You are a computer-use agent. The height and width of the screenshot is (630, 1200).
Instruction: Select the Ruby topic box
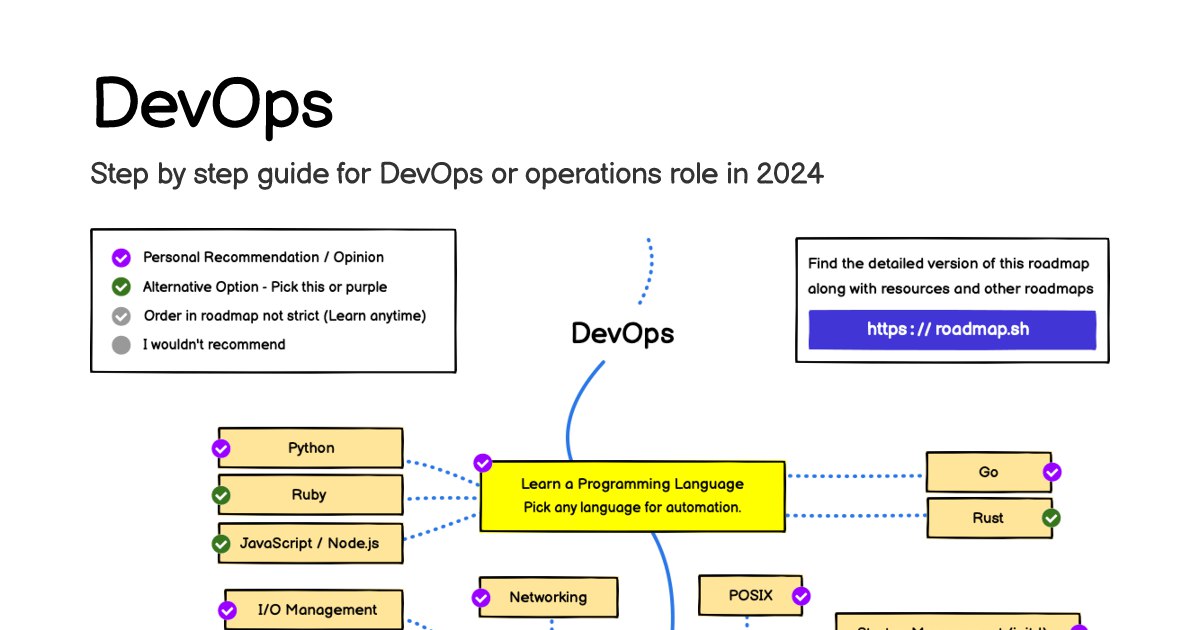point(309,495)
